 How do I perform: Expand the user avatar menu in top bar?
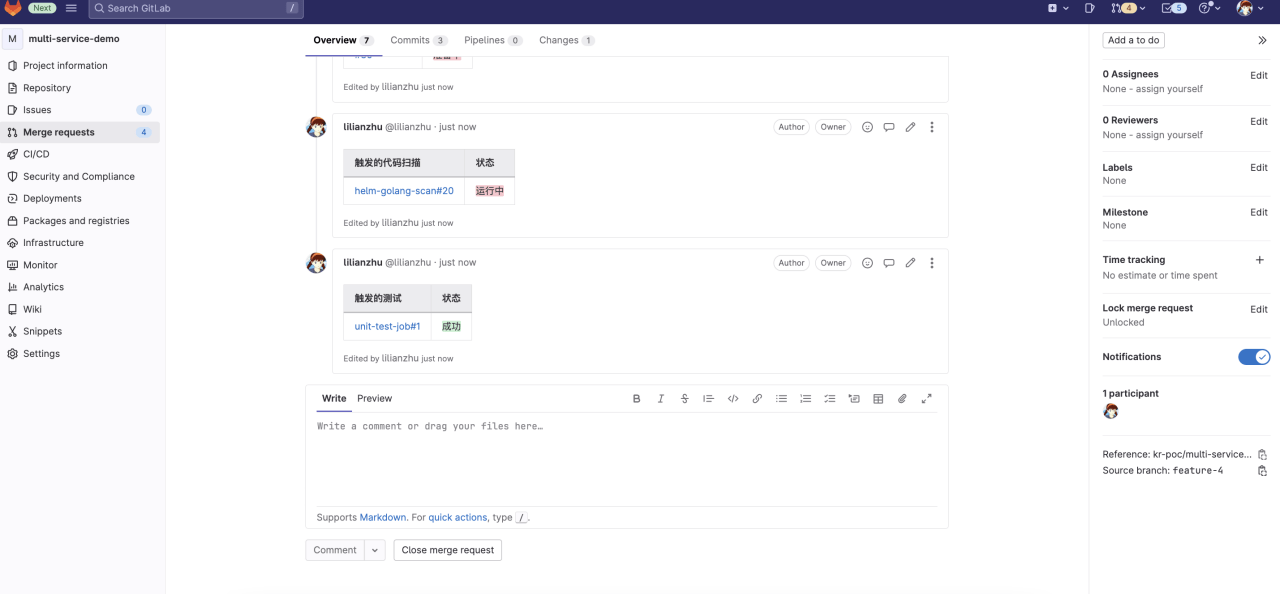1250,8
